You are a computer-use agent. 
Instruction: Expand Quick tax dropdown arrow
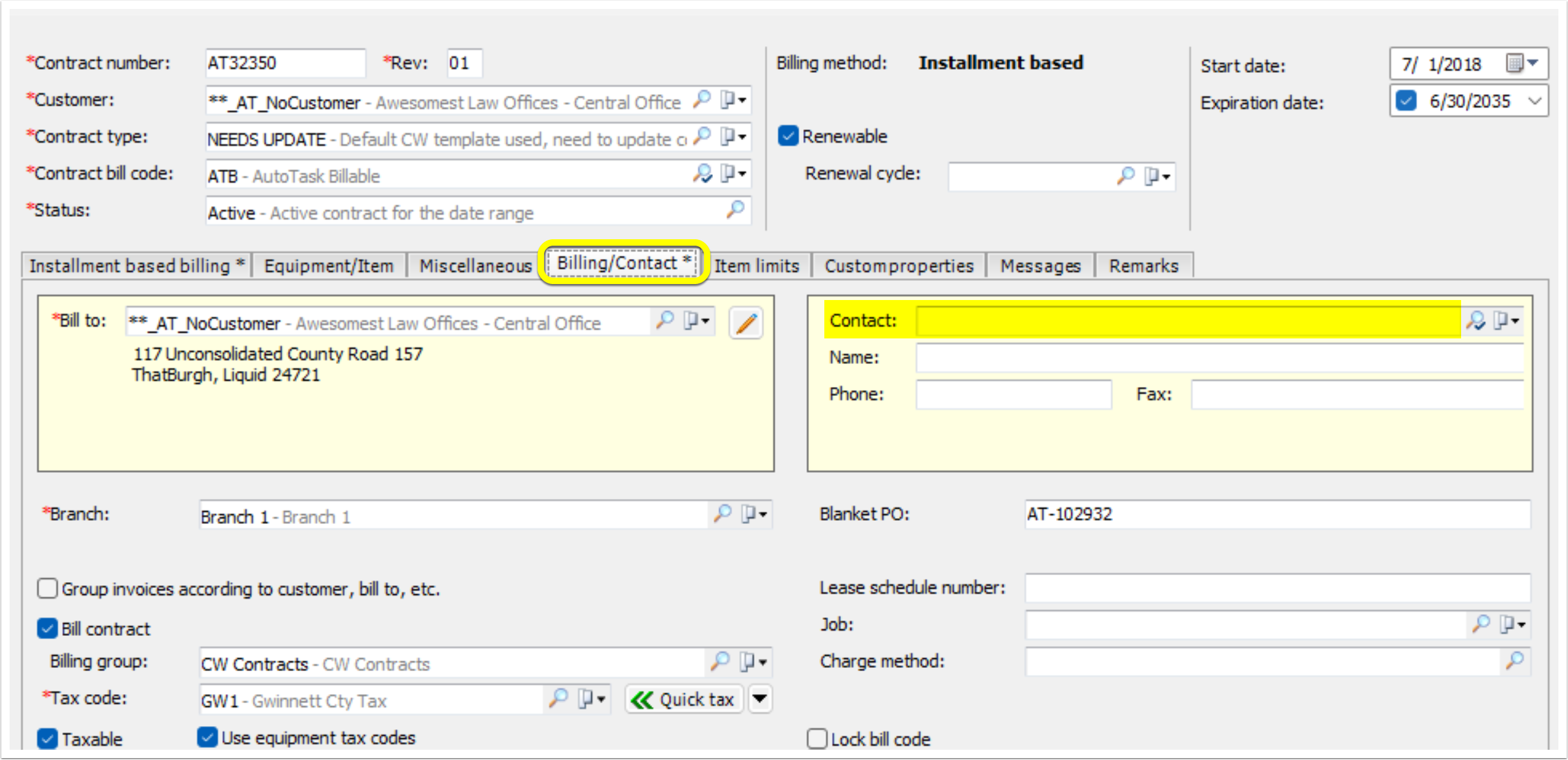[760, 699]
